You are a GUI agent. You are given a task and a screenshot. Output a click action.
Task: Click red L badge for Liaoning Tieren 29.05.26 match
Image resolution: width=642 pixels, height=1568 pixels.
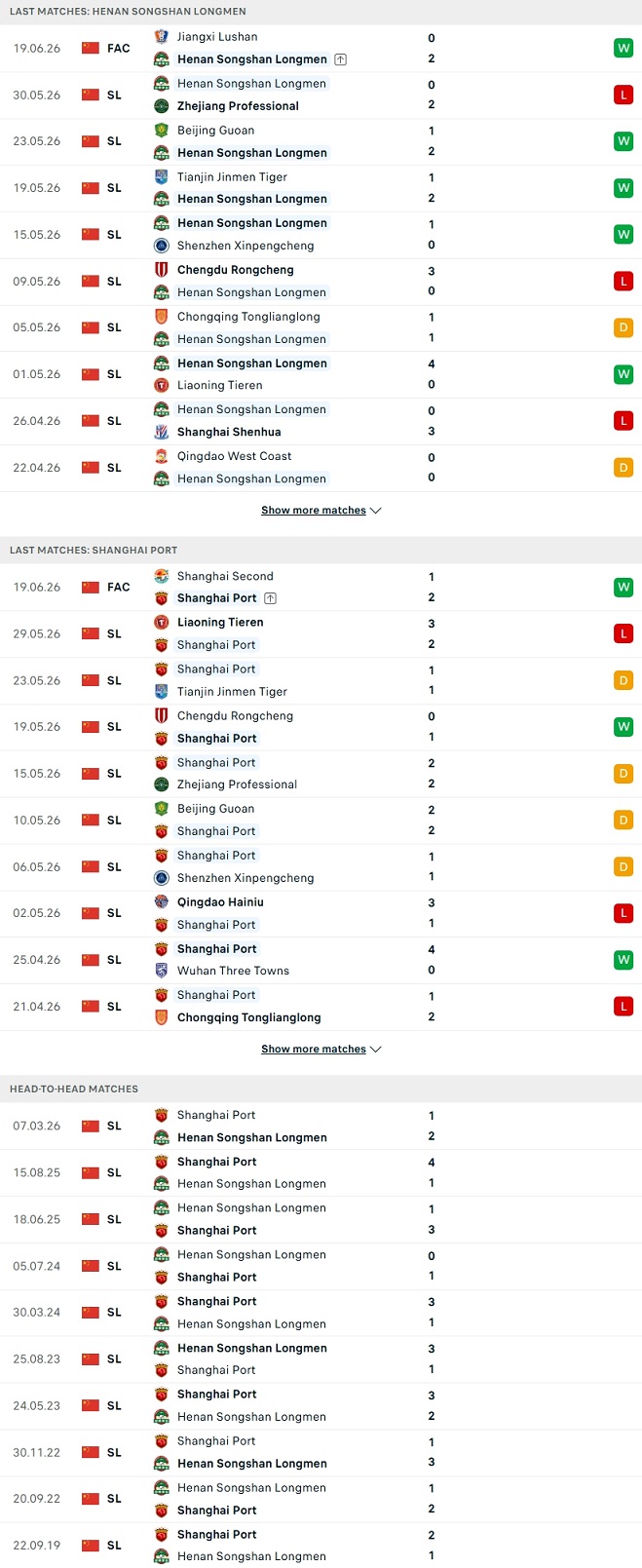point(623,633)
